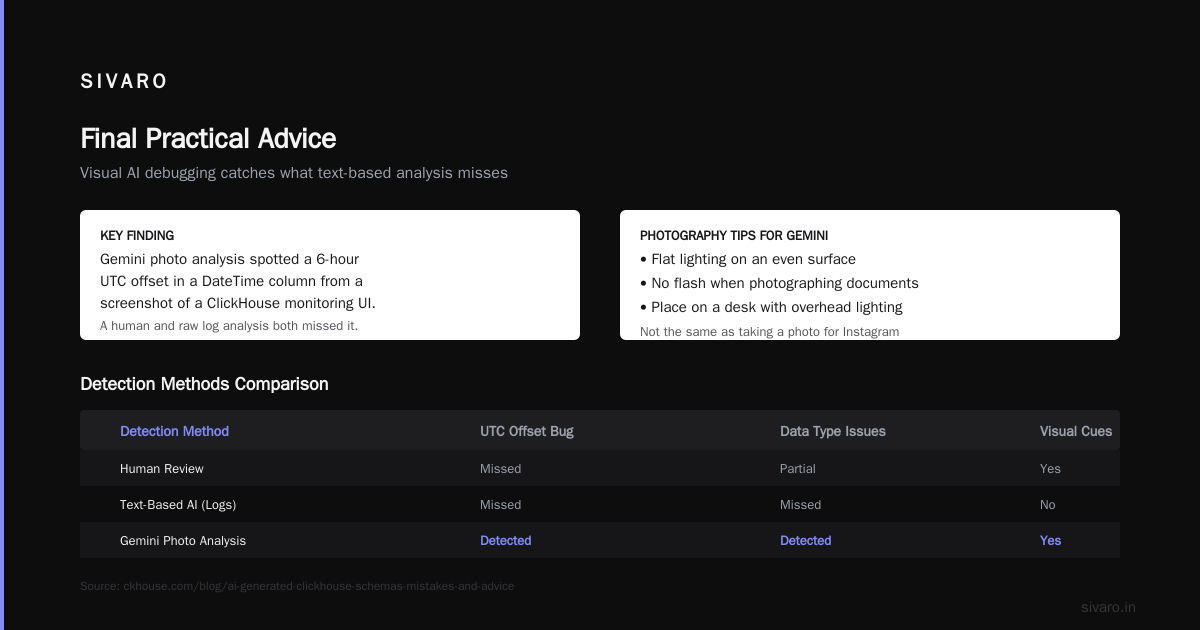The width and height of the screenshot is (1200, 630).
Task: Click 'Missed' under Data Type Issues for Text-Based AI
Action: click(x=800, y=504)
